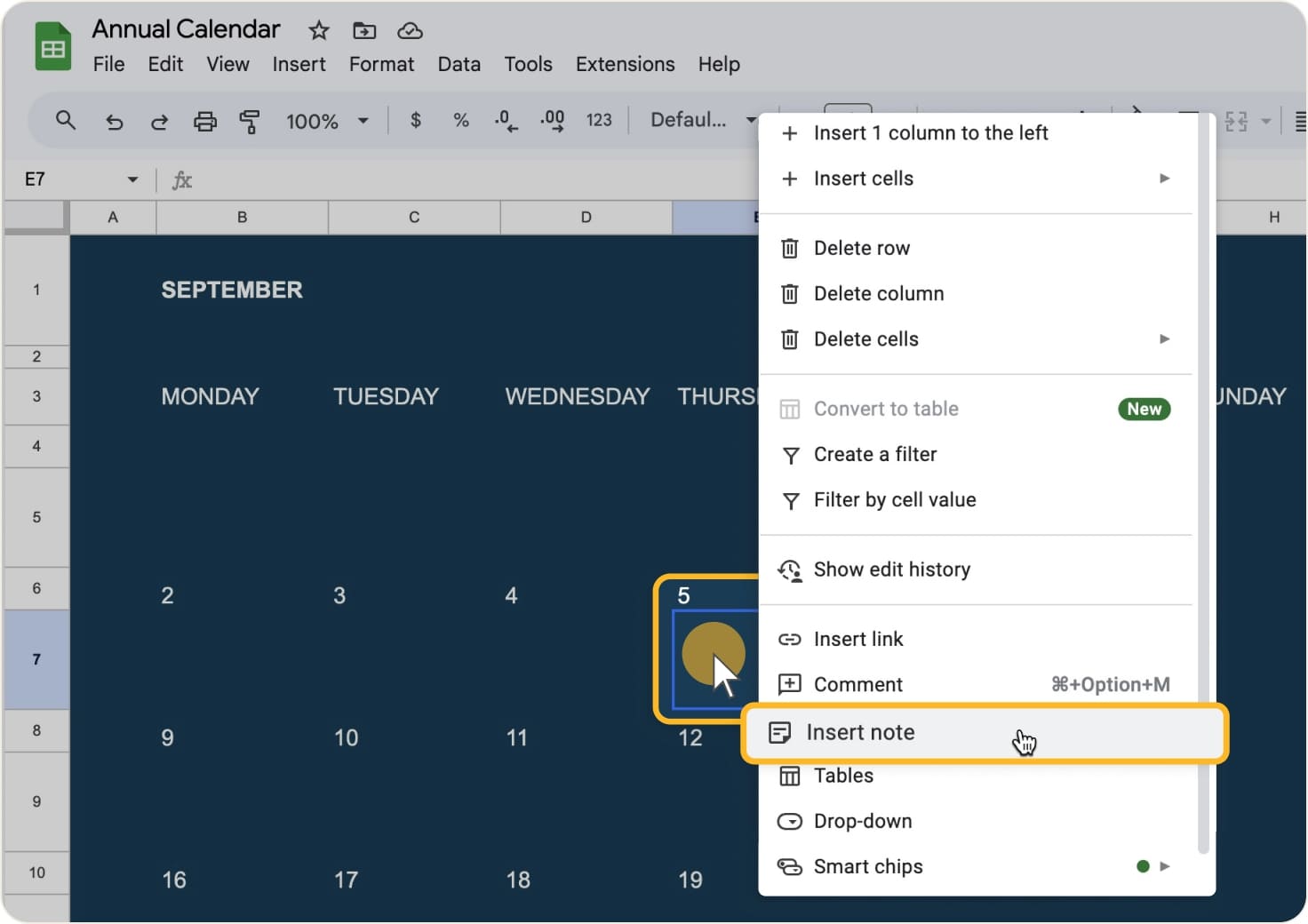Open the Extensions menu
This screenshot has height=924, width=1308.
[x=625, y=64]
